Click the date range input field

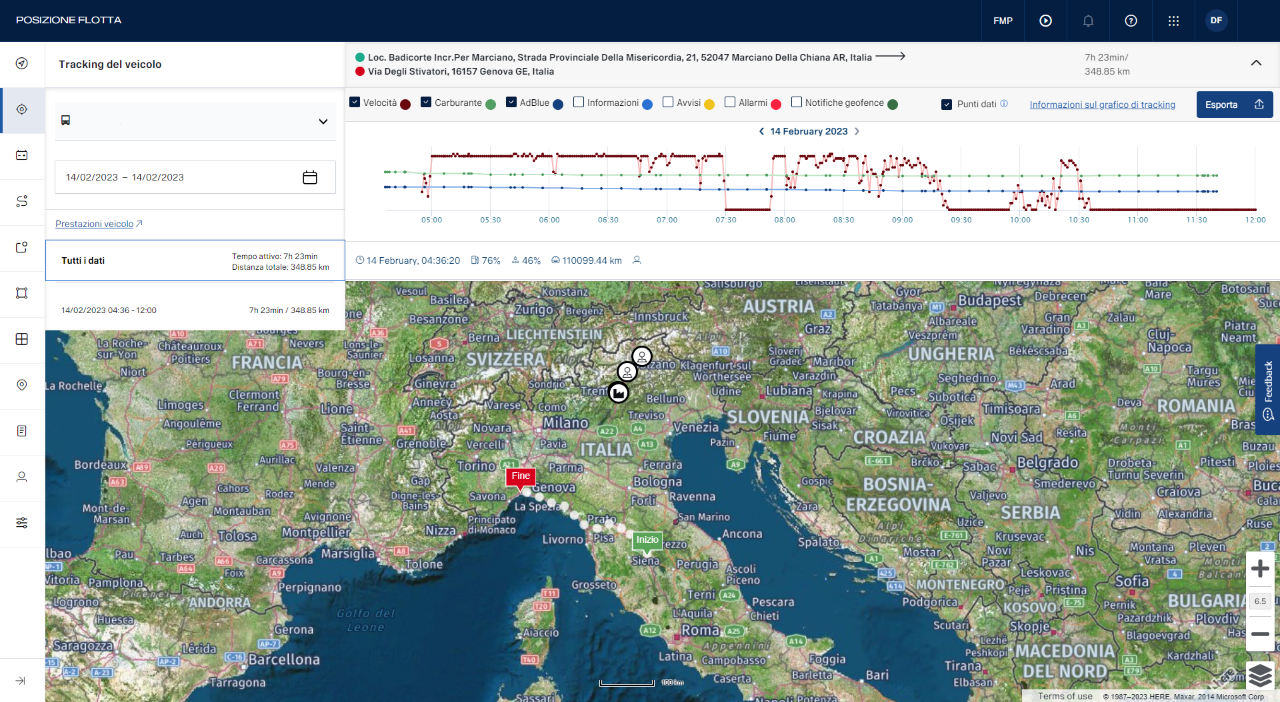[195, 177]
